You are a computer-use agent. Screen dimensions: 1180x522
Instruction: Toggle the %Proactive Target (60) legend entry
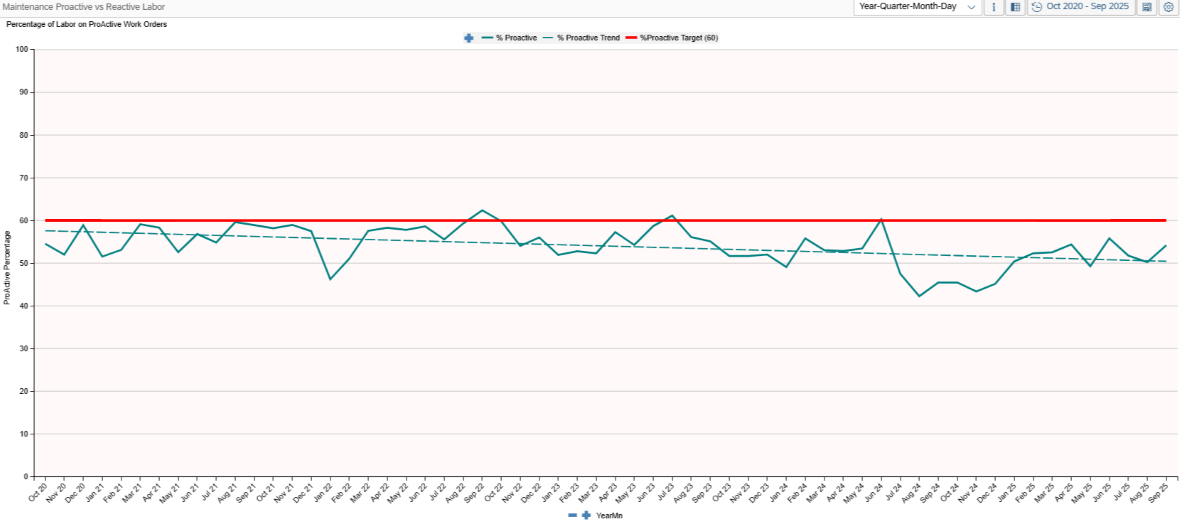coord(671,38)
